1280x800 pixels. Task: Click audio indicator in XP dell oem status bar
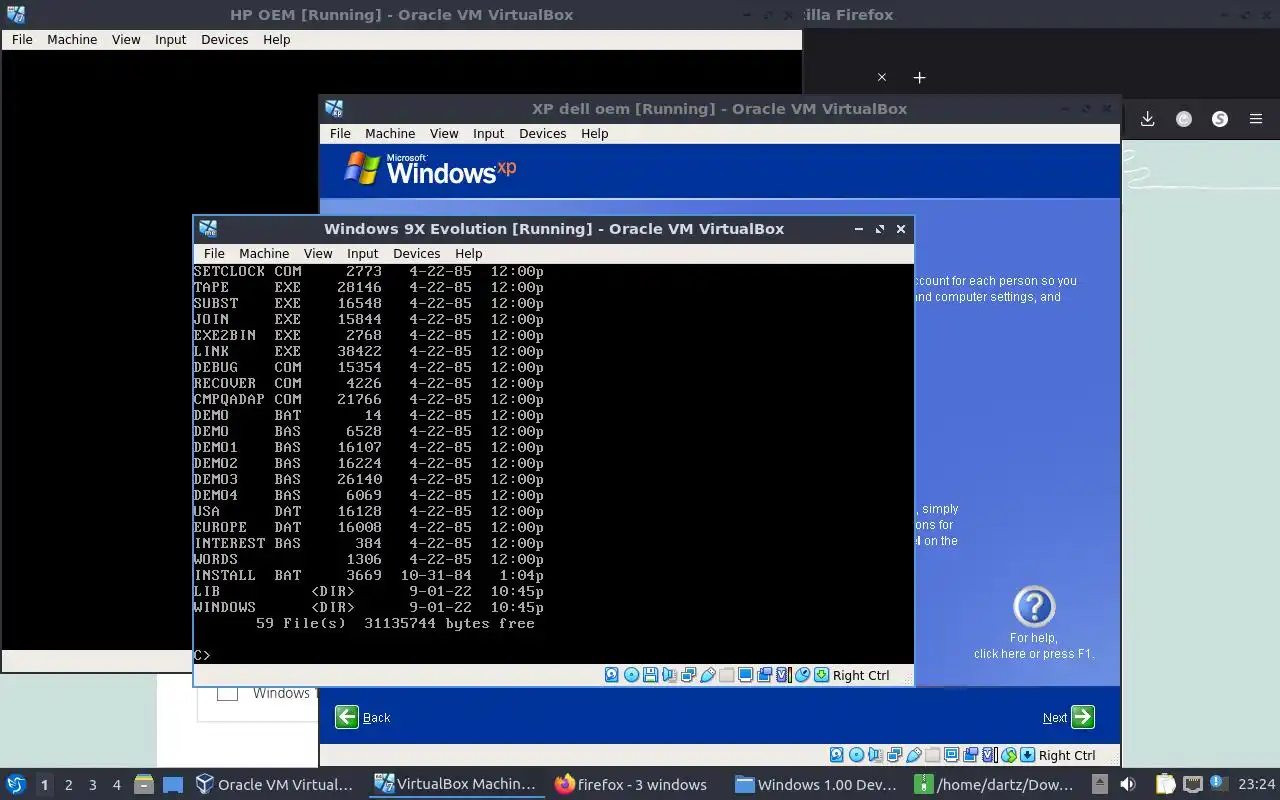875,755
